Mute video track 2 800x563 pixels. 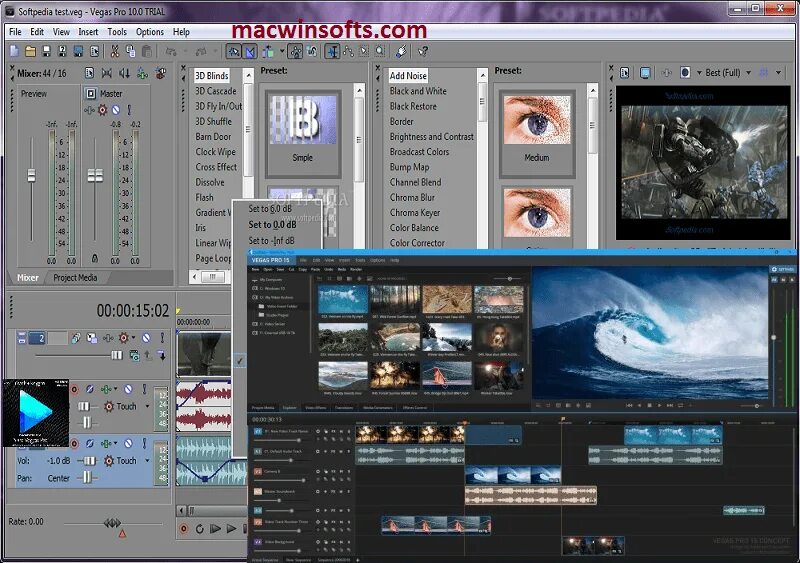tap(146, 338)
